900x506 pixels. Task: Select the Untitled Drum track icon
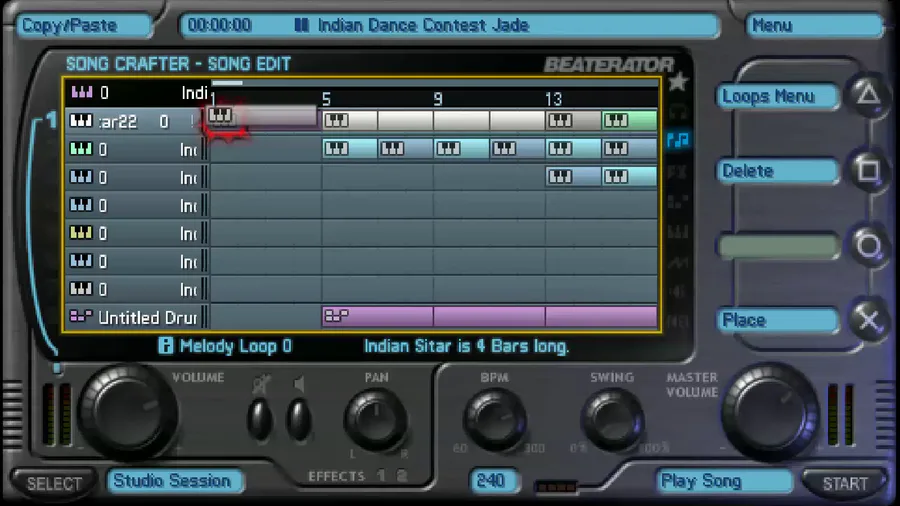tap(81, 317)
